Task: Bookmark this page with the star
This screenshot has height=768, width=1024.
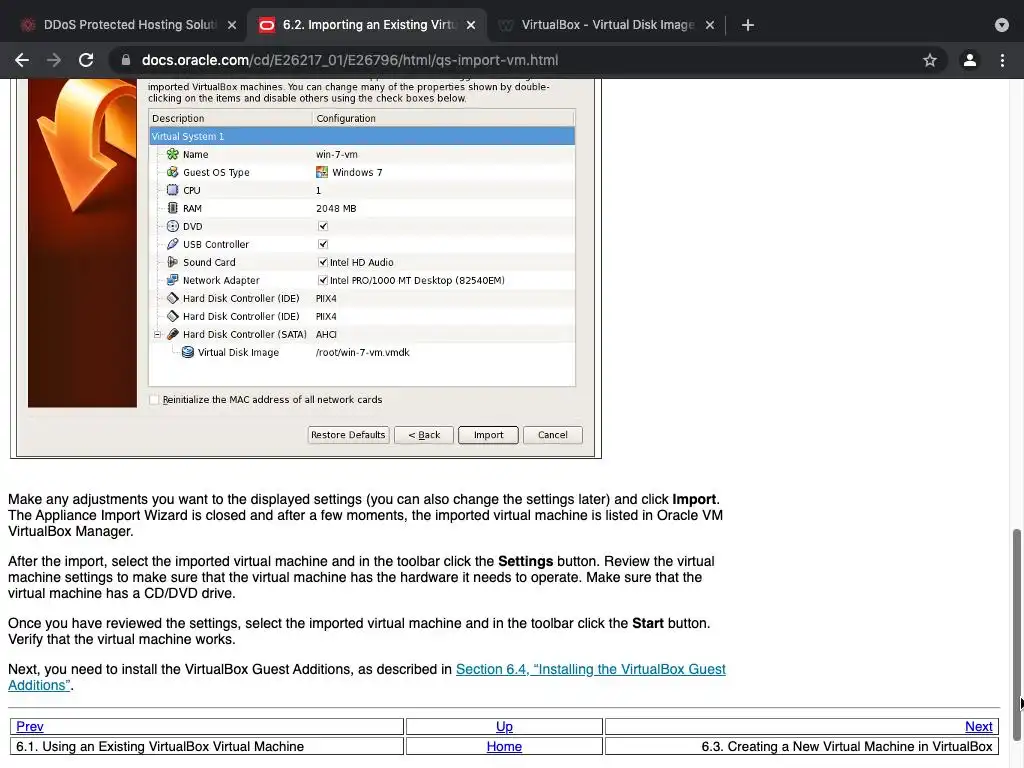Action: coord(930,60)
